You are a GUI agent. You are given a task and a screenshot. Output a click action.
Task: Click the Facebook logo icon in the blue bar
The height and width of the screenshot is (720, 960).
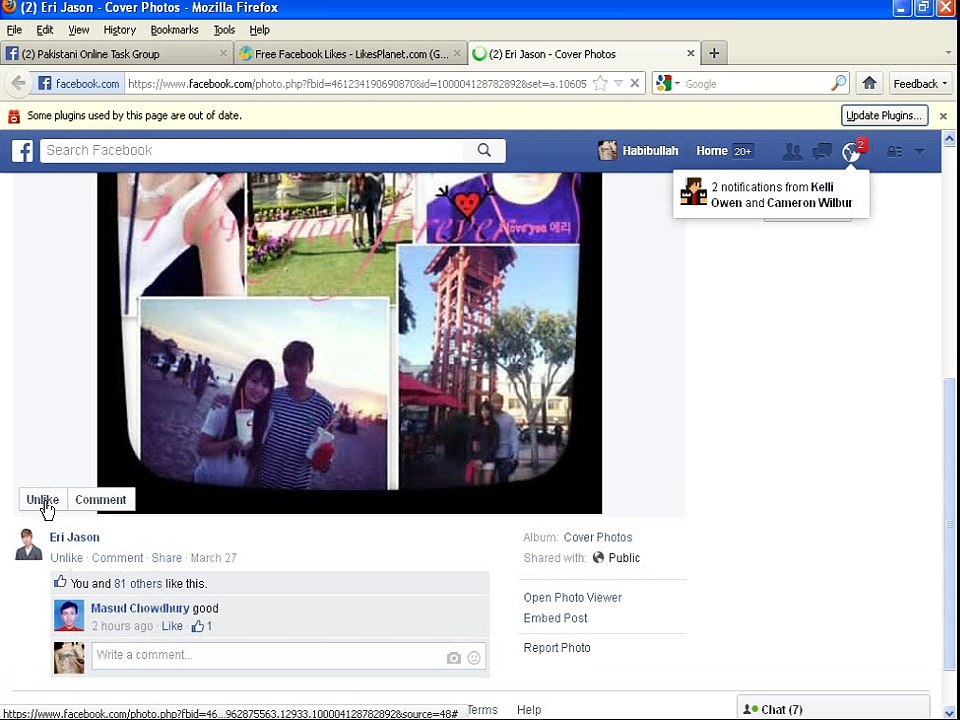pos(23,151)
